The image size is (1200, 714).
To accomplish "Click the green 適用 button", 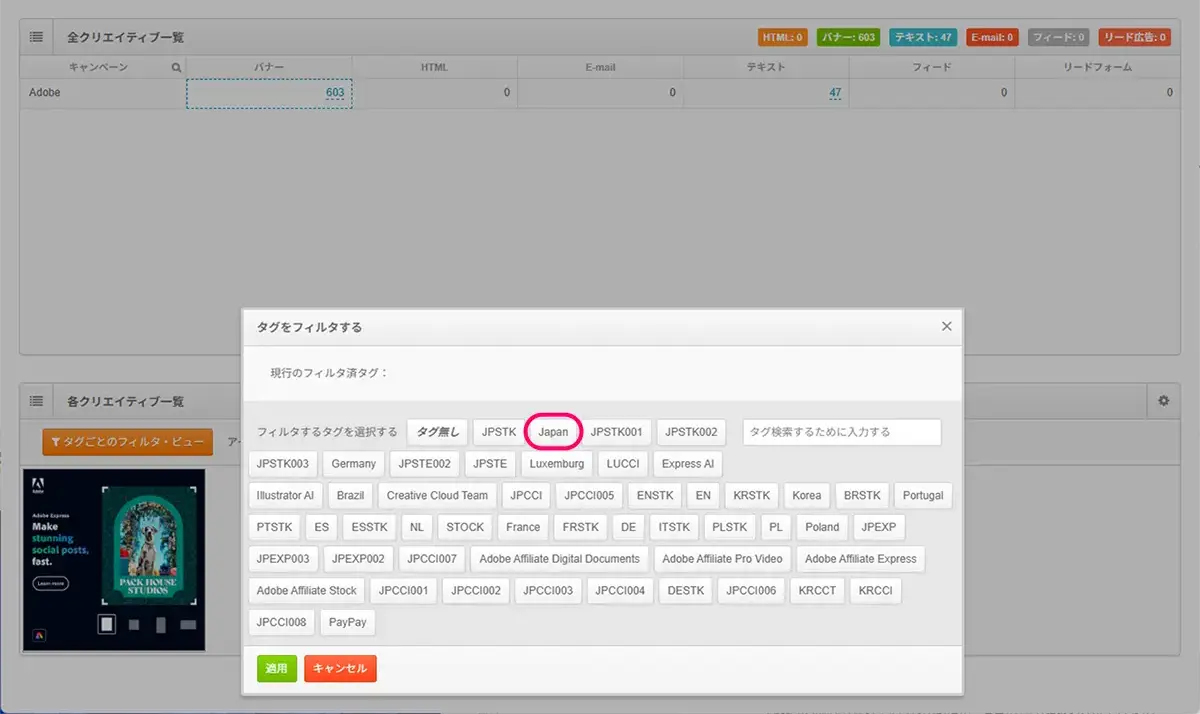I will (x=276, y=668).
